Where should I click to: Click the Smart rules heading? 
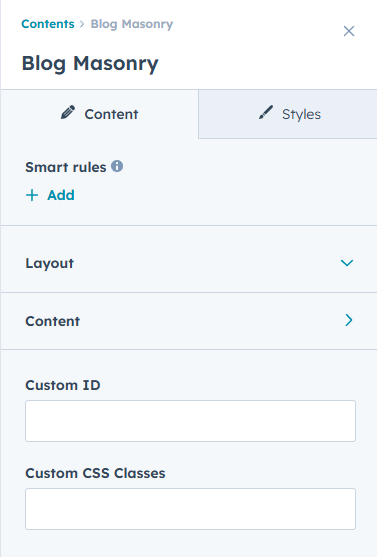tap(66, 167)
